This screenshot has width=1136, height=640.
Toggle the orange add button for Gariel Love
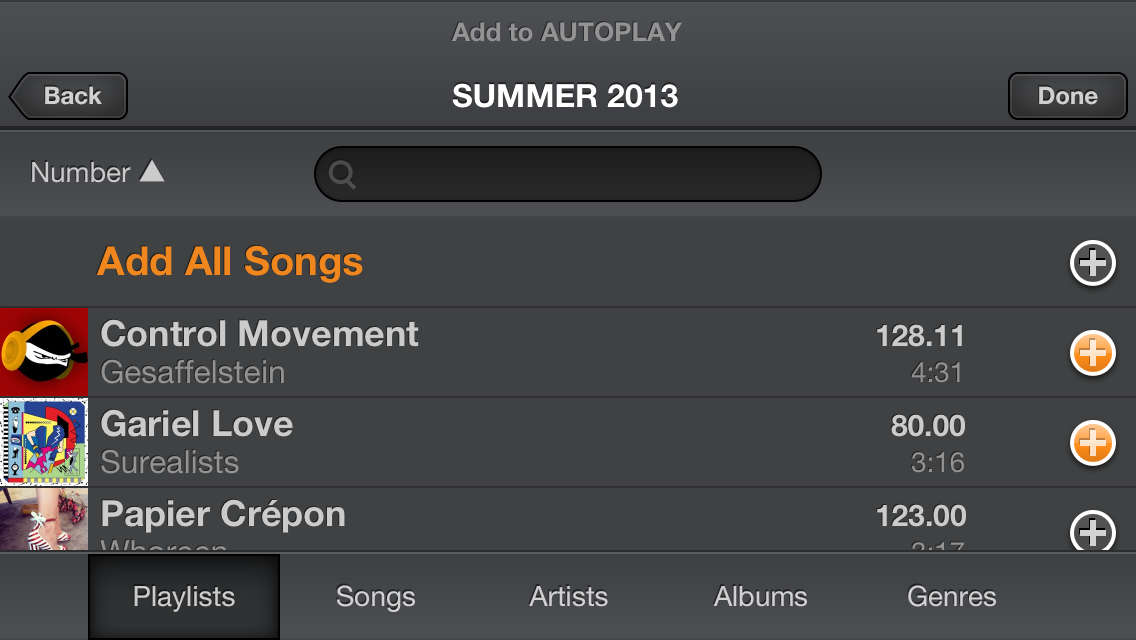(1092, 443)
